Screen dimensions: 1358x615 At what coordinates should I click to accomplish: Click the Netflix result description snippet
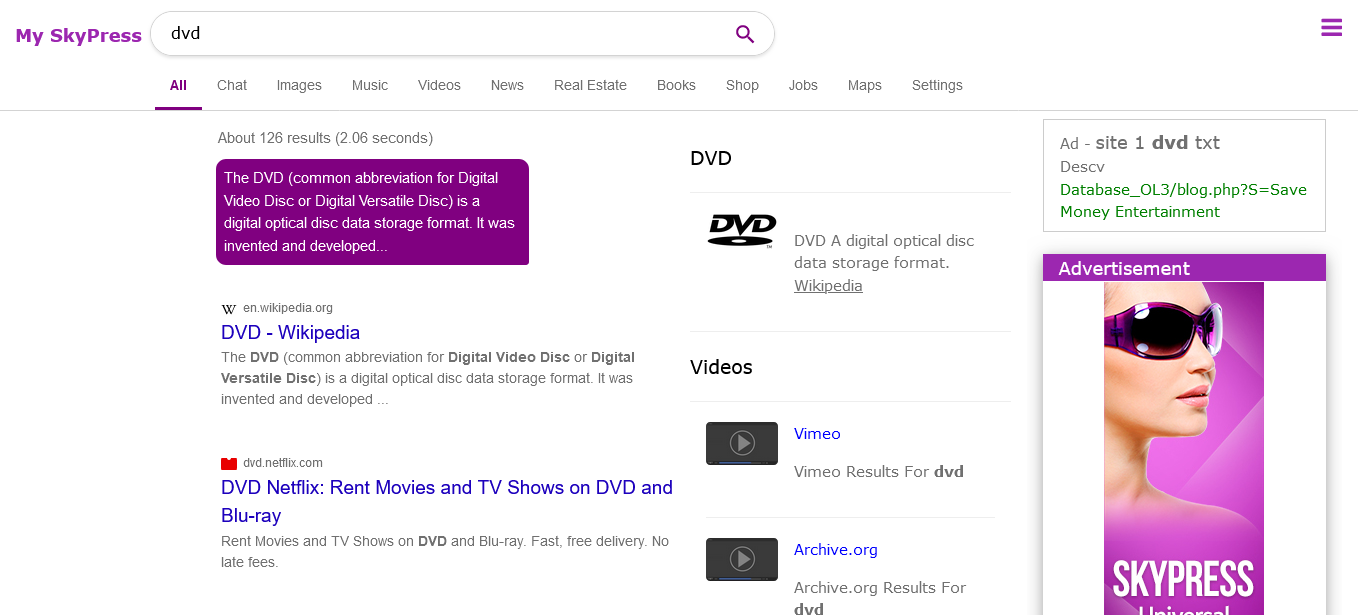(445, 552)
